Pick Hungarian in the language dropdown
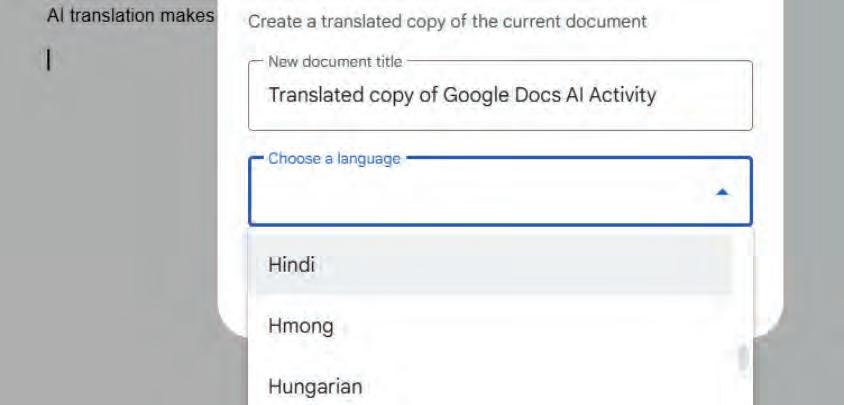Image resolution: width=844 pixels, height=405 pixels. (x=315, y=385)
